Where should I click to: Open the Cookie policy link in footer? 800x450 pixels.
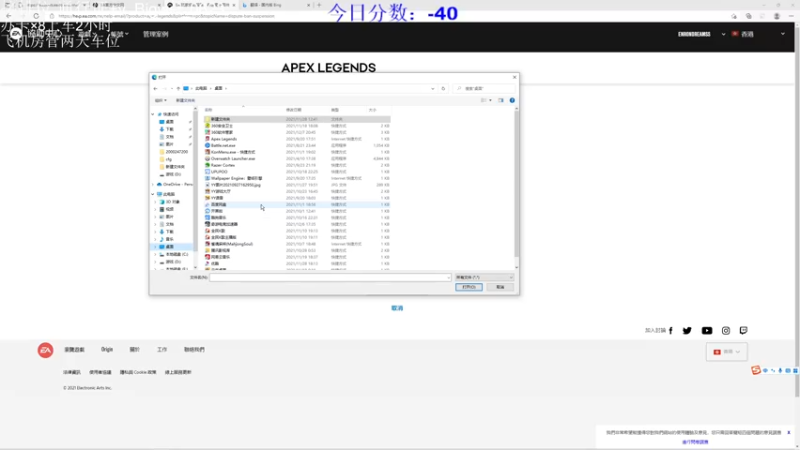[138, 372]
